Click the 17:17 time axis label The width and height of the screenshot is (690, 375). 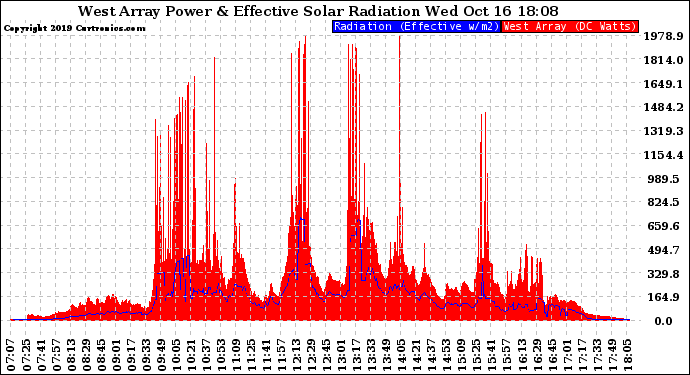coord(581,355)
